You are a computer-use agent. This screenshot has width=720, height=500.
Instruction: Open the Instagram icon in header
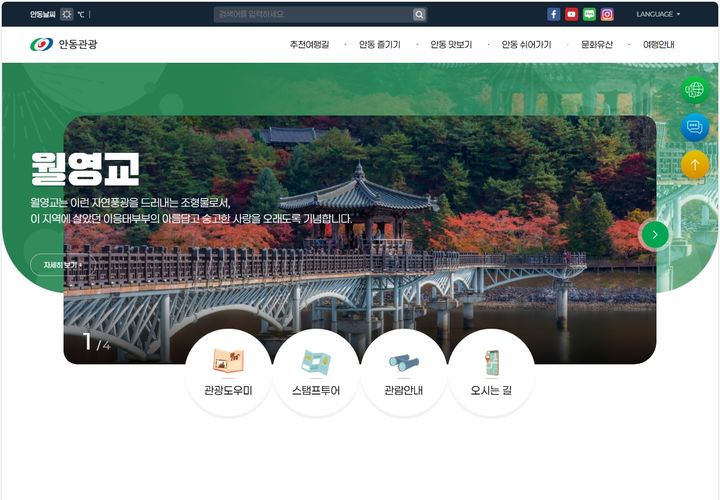tap(607, 14)
